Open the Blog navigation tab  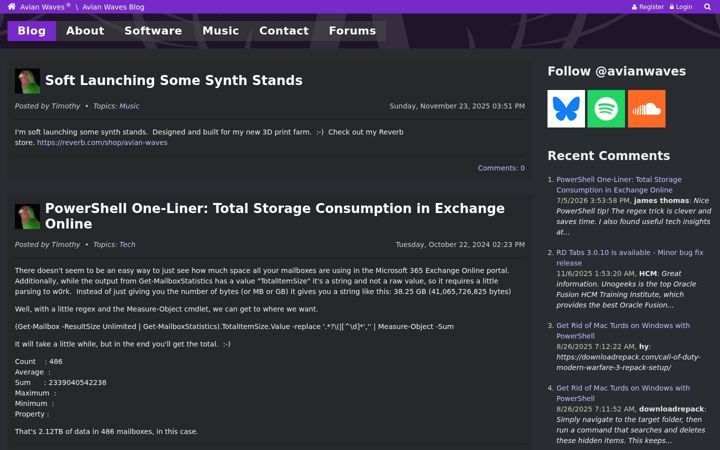click(x=32, y=31)
